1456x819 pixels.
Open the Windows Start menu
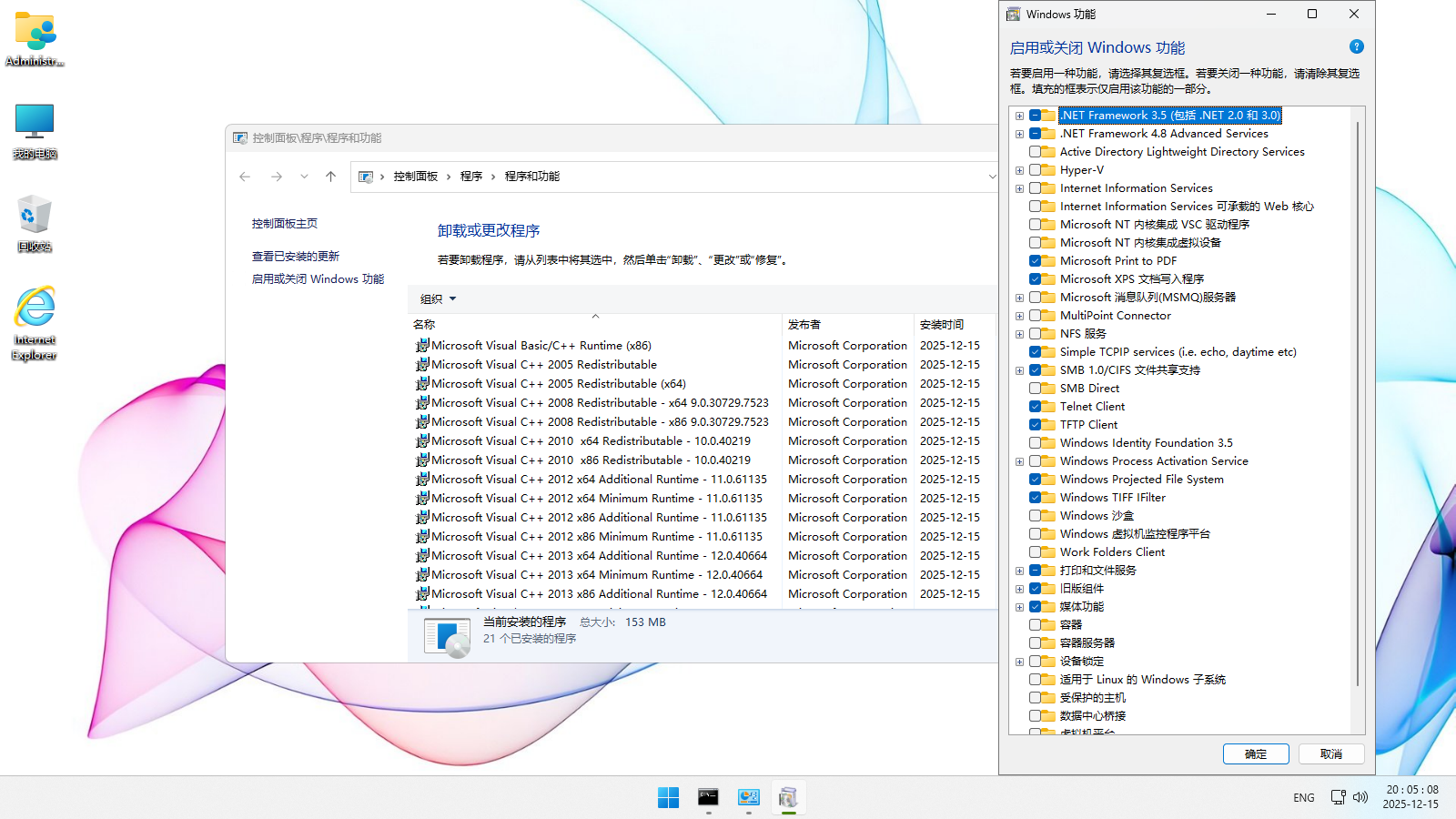pyautogui.click(x=668, y=798)
